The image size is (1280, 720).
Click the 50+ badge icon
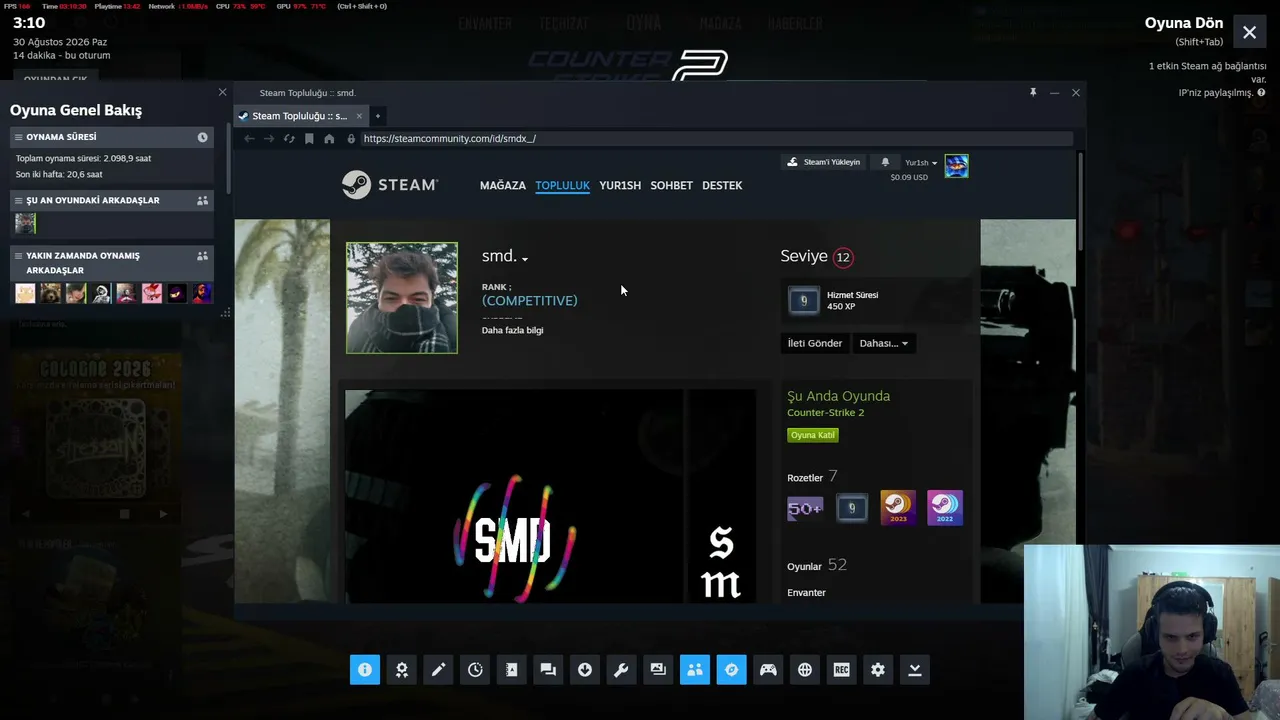coord(805,508)
